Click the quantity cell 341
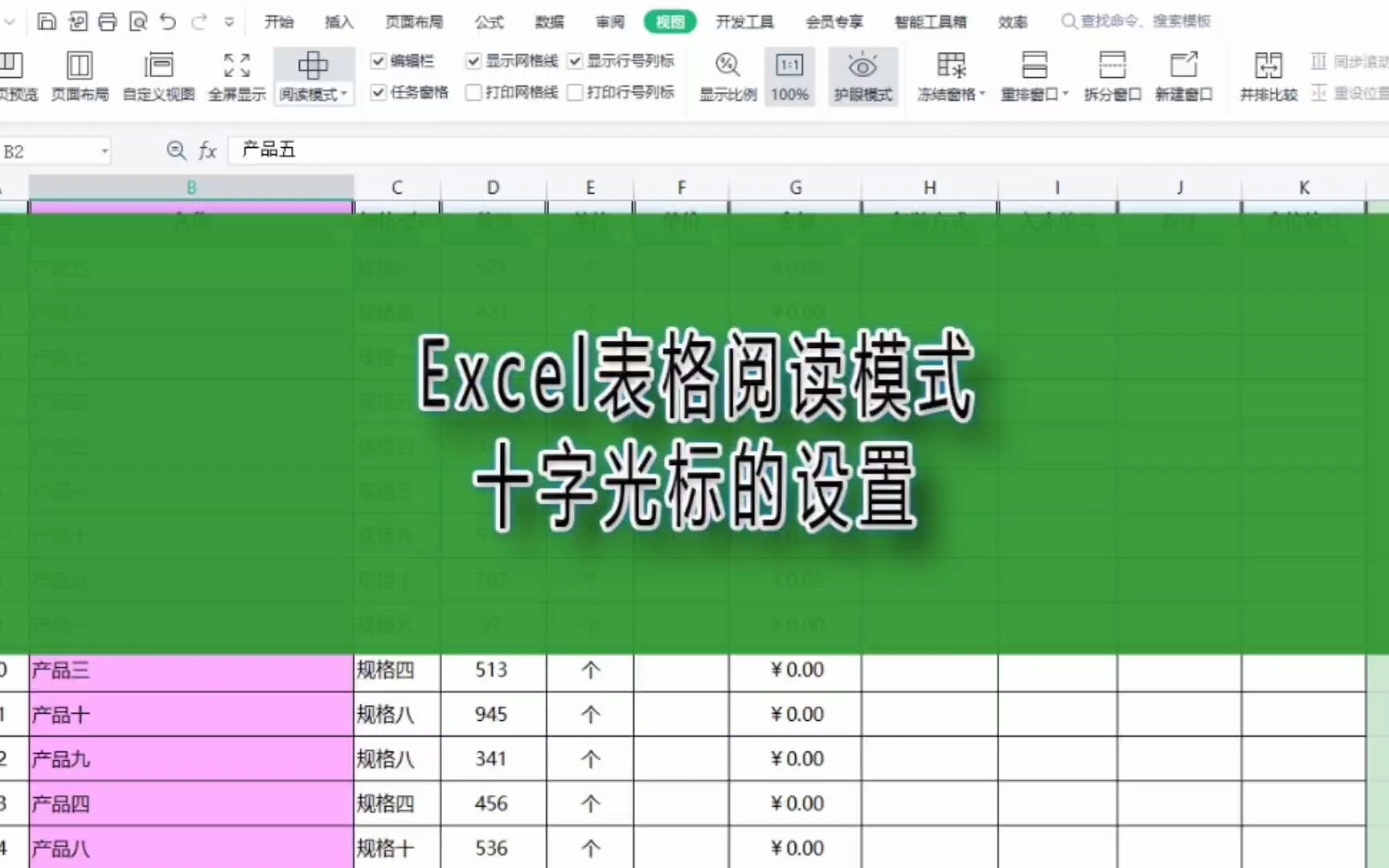Image resolution: width=1389 pixels, height=868 pixels. click(x=494, y=759)
